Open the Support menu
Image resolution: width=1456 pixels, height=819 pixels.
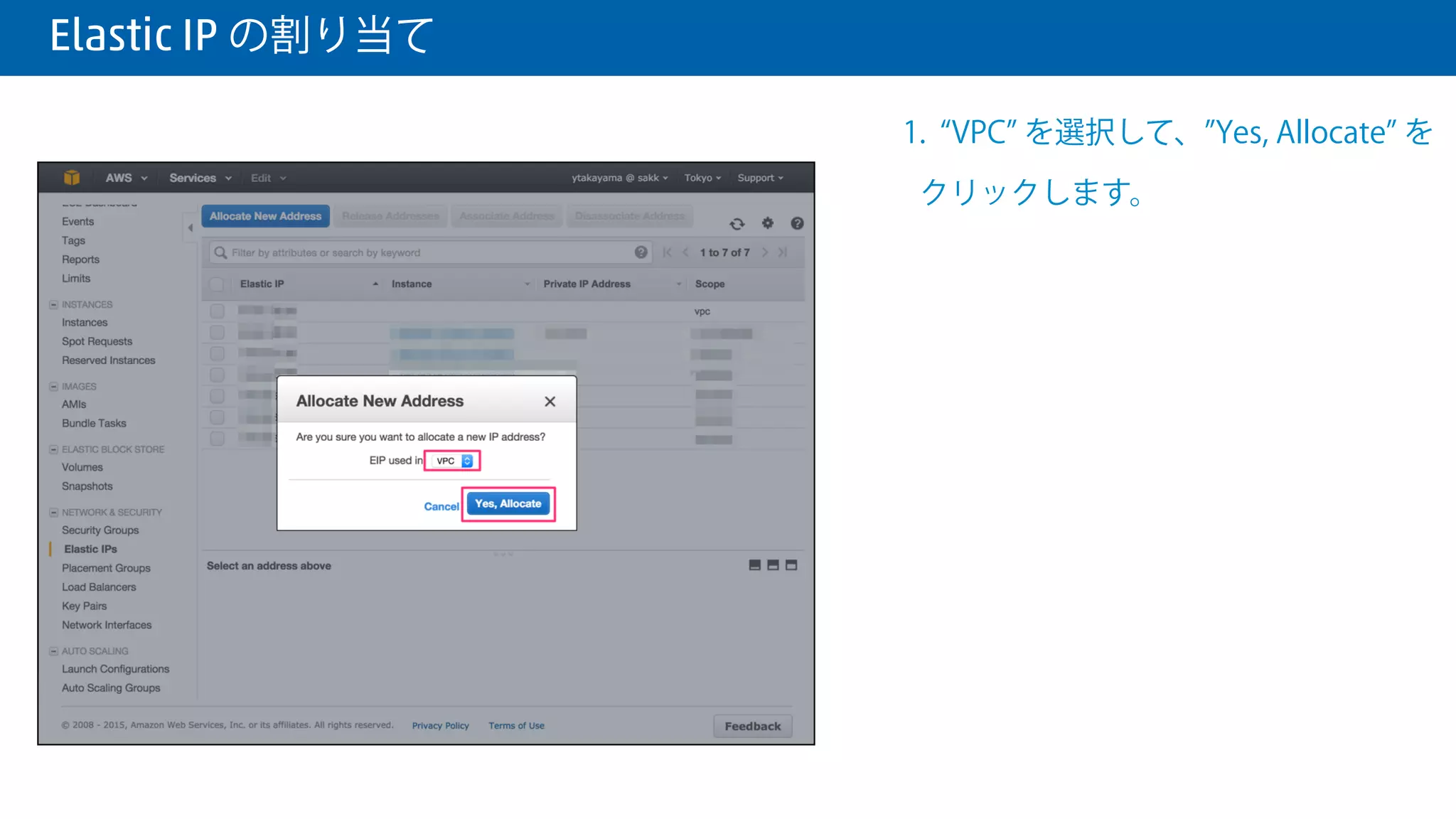(x=760, y=178)
